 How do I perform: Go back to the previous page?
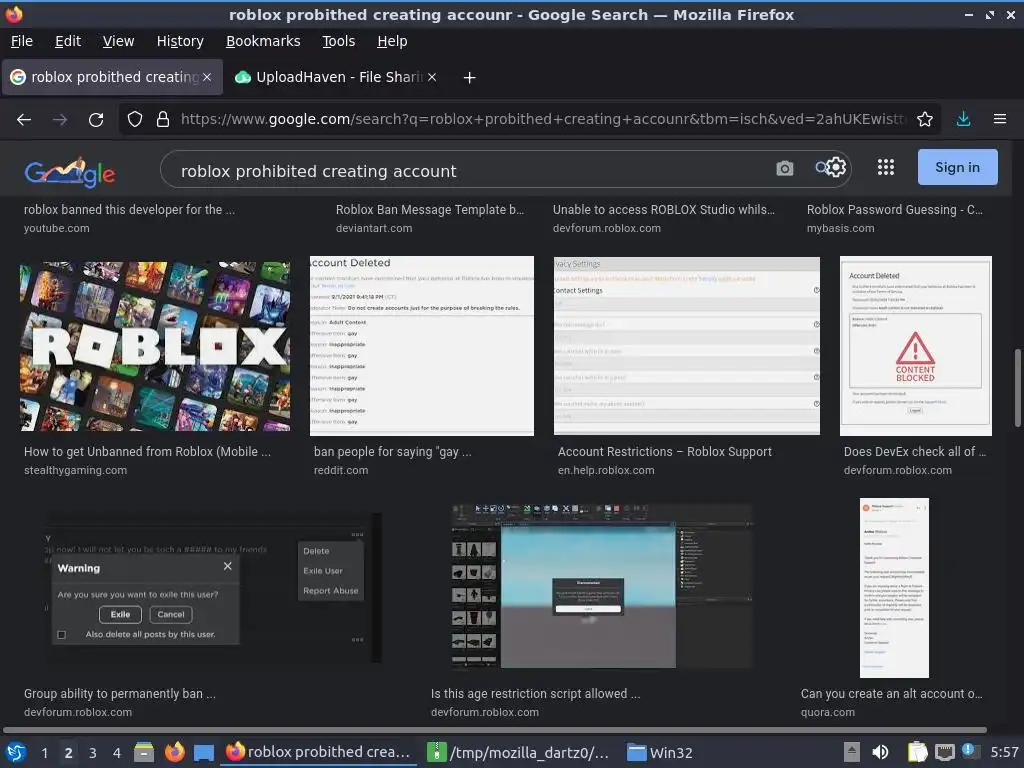[24, 120]
